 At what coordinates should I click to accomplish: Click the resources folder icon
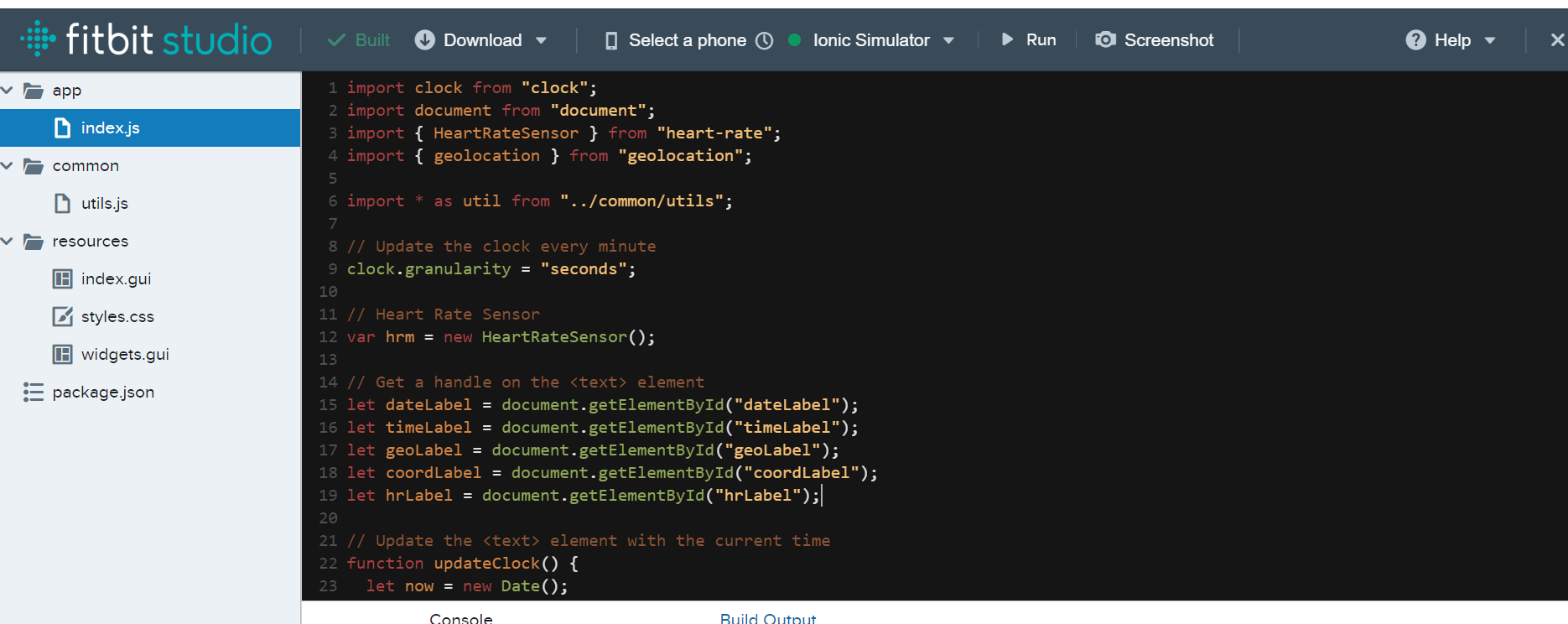(x=34, y=242)
